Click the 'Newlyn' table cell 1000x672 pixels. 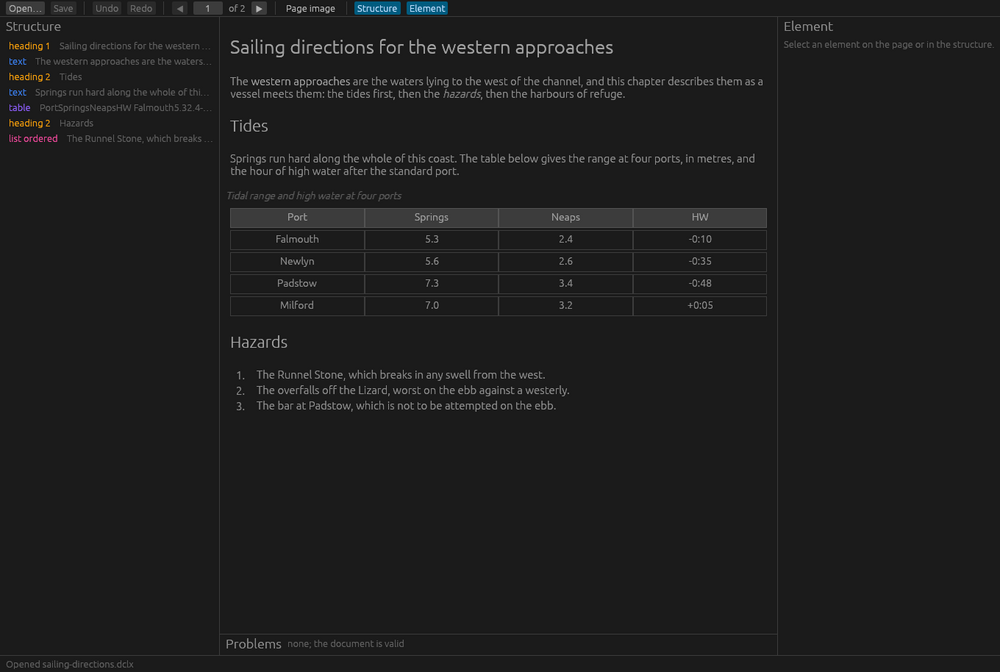point(297,261)
